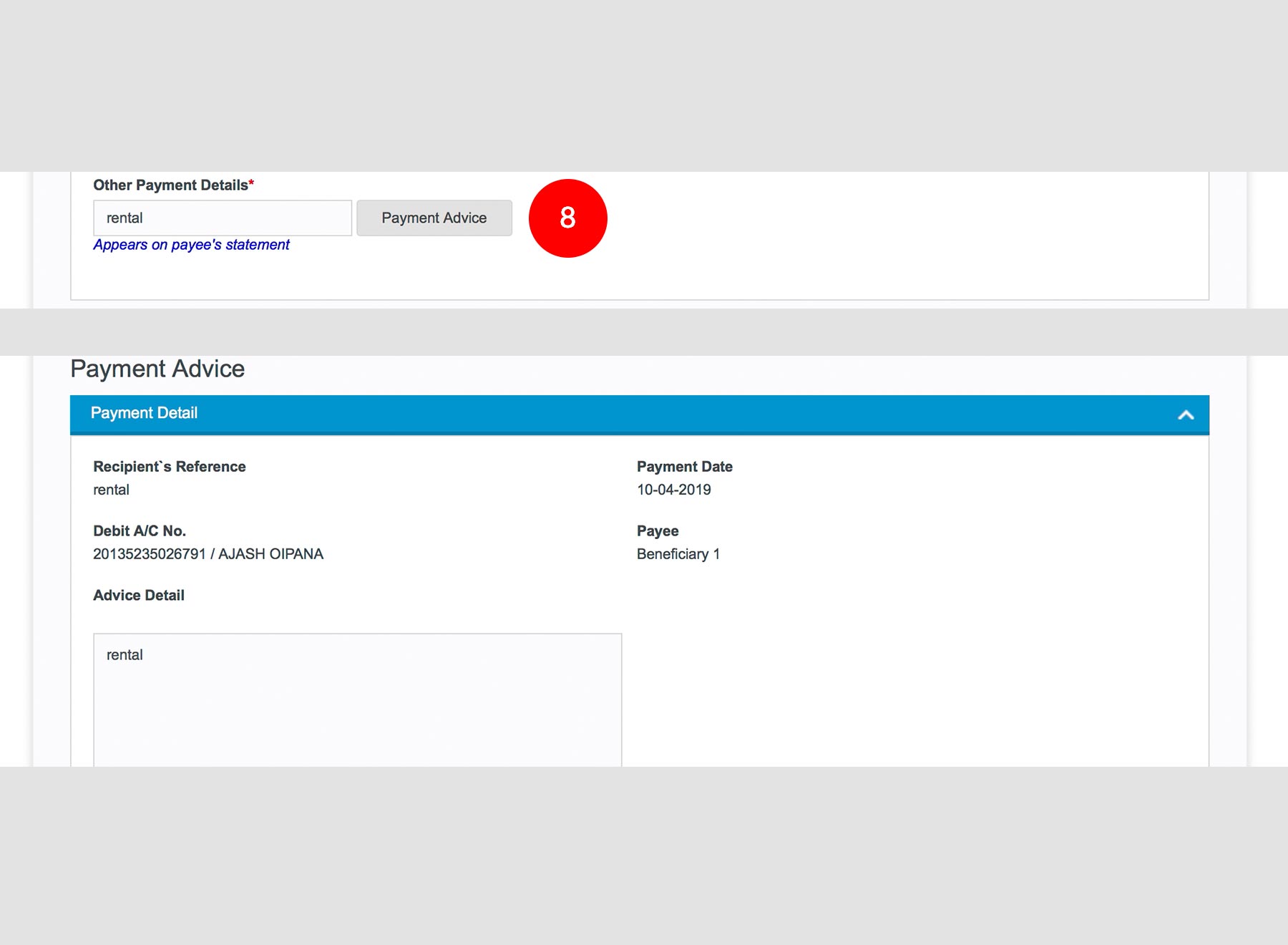Screen dimensions: 1288x945
Task: Click the 'rental' text in Advice Detail box
Action: [125, 655]
